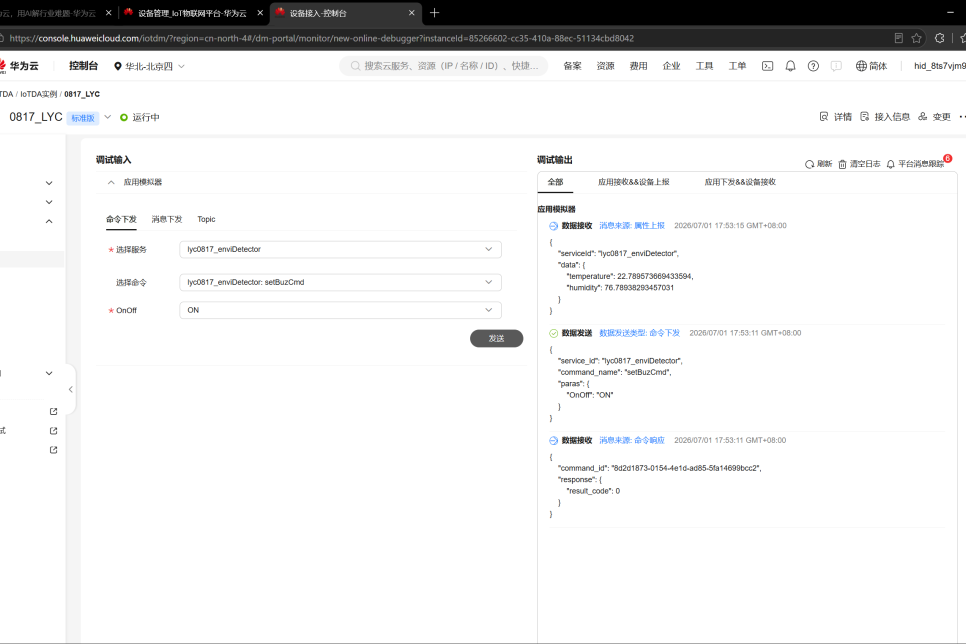The height and width of the screenshot is (644, 966).
Task: Click the temperature value 22.789573669433594
Action: coord(655,277)
